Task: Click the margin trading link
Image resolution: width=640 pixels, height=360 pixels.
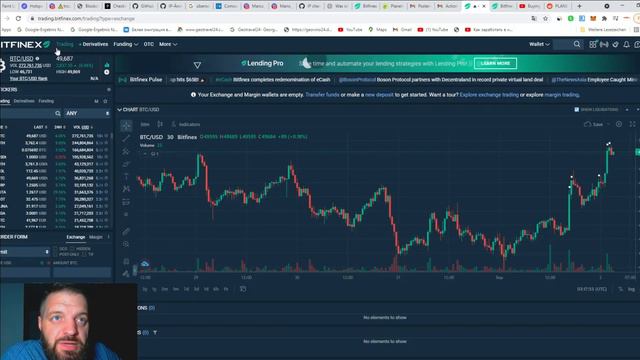Action: (x=562, y=95)
